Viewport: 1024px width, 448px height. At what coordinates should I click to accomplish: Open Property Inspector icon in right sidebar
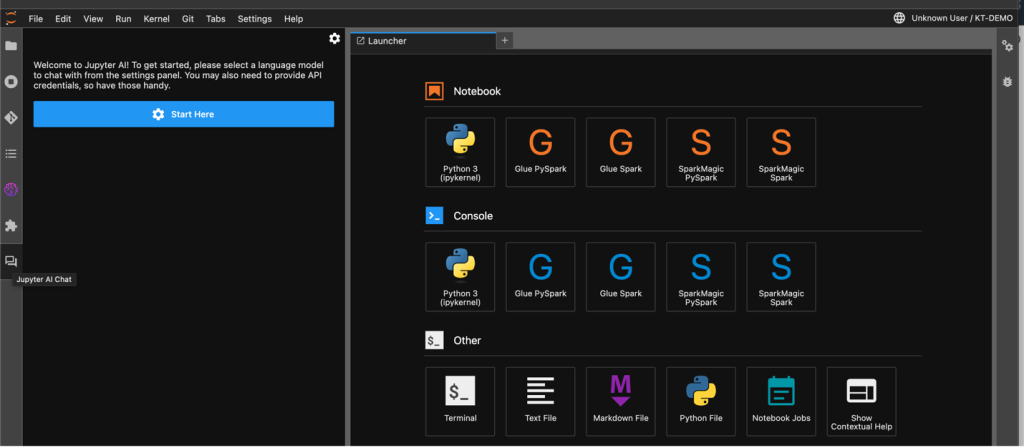pos(1008,45)
